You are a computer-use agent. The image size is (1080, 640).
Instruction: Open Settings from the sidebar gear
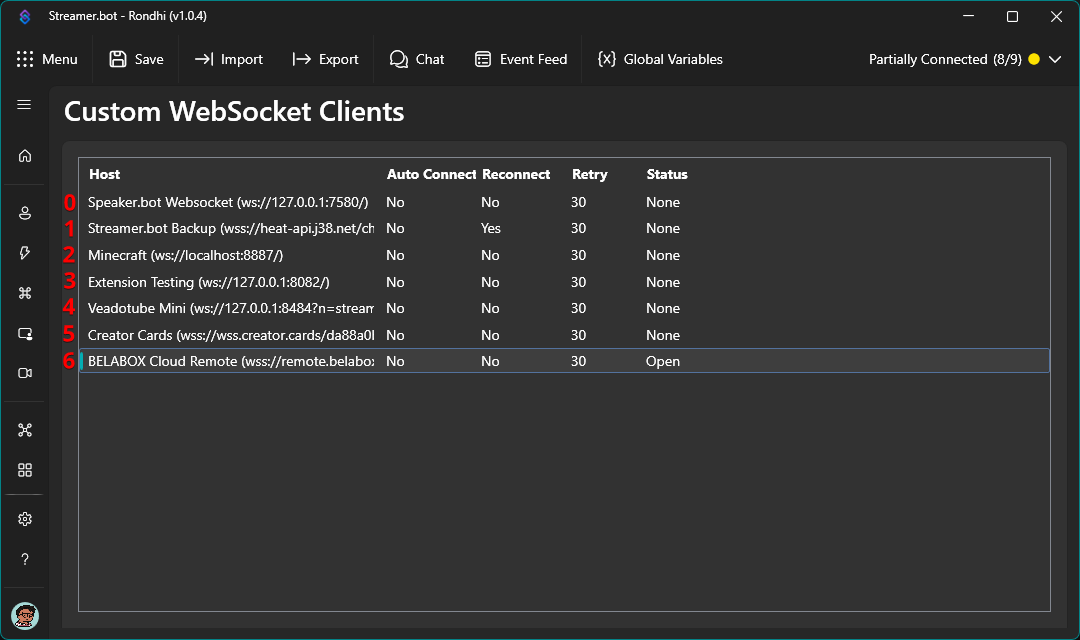tap(24, 518)
